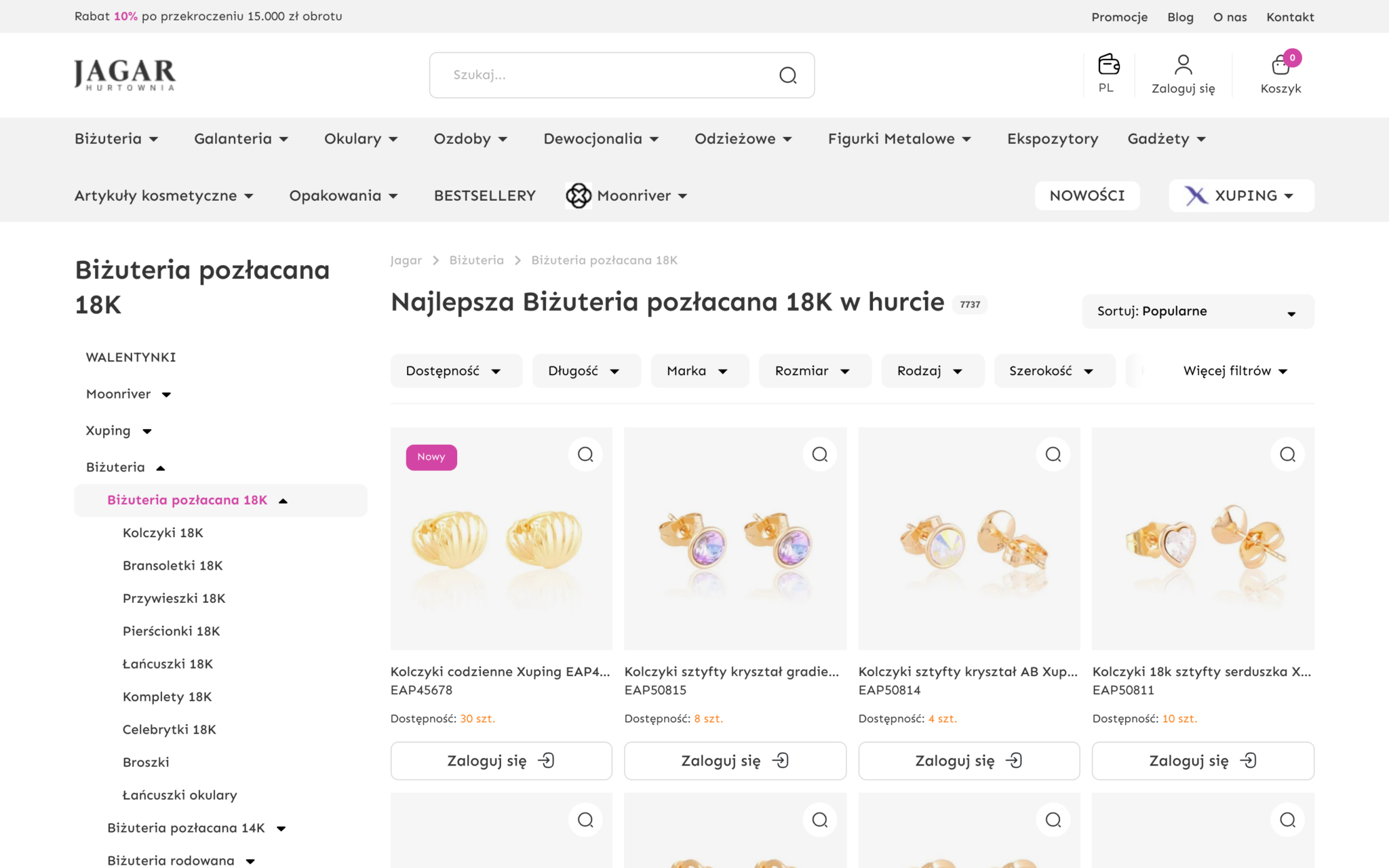Click the Zaloguj się user account icon
1389x868 pixels.
(x=1183, y=64)
